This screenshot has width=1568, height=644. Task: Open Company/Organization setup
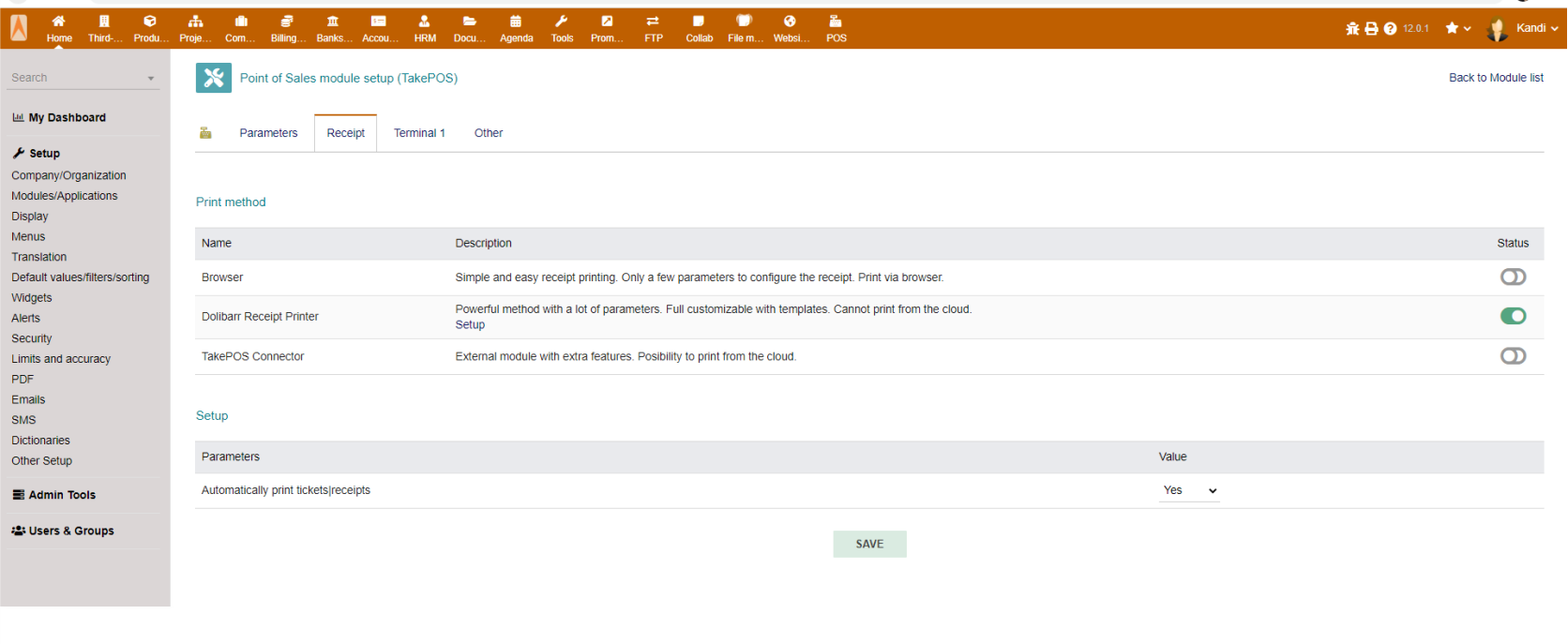click(x=68, y=175)
